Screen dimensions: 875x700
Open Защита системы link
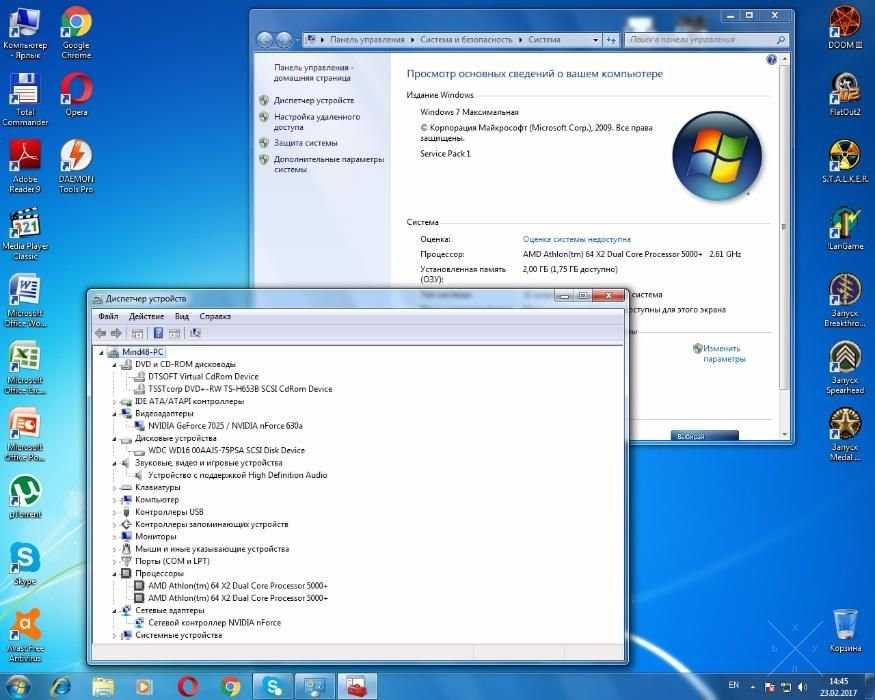[305, 143]
